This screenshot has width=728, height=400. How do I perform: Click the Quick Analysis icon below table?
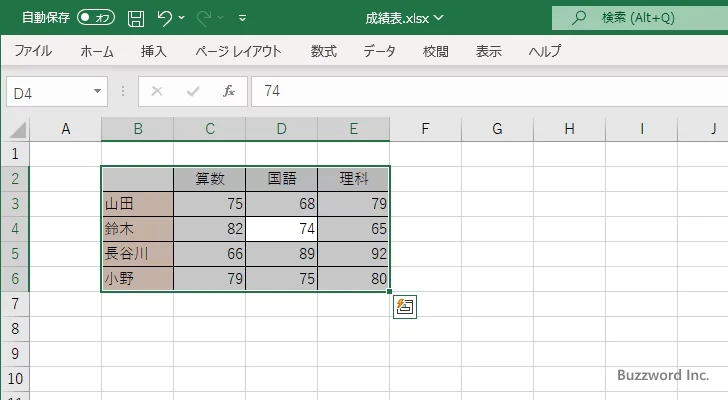pyautogui.click(x=405, y=307)
